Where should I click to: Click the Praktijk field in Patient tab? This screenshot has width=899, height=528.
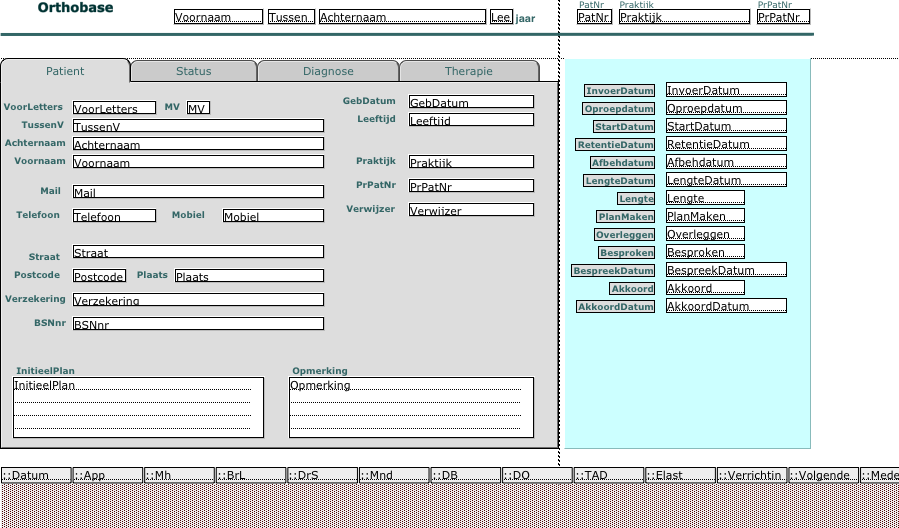click(x=471, y=162)
